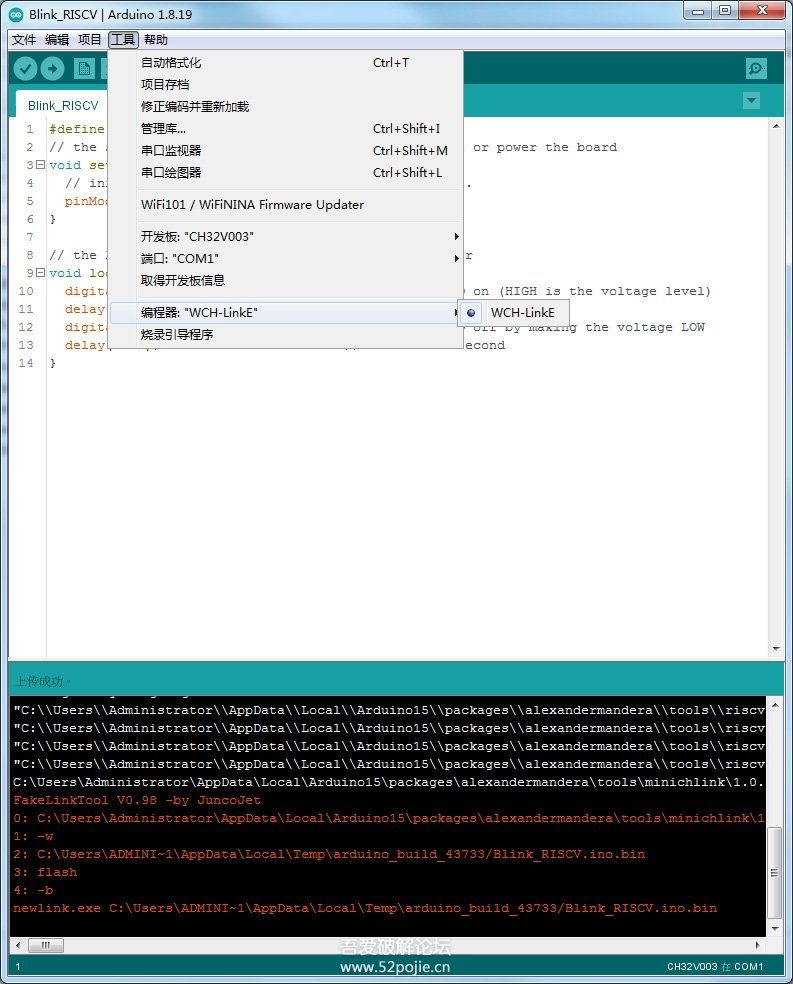Open the 文件 menu
The image size is (793, 984).
point(24,40)
